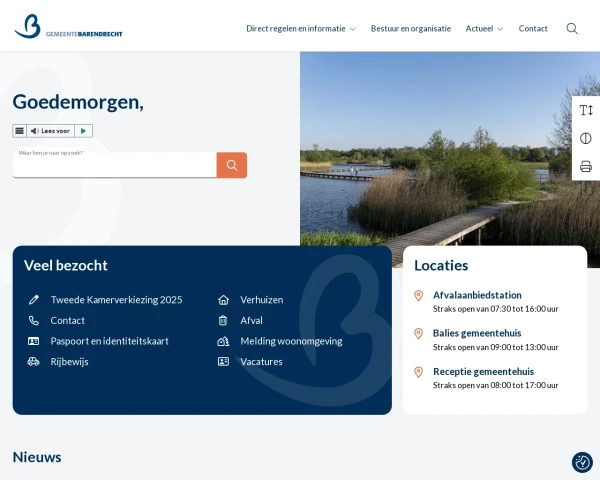Click the Lees voor speaker button
Image resolution: width=600 pixels, height=480 pixels.
tap(50, 131)
